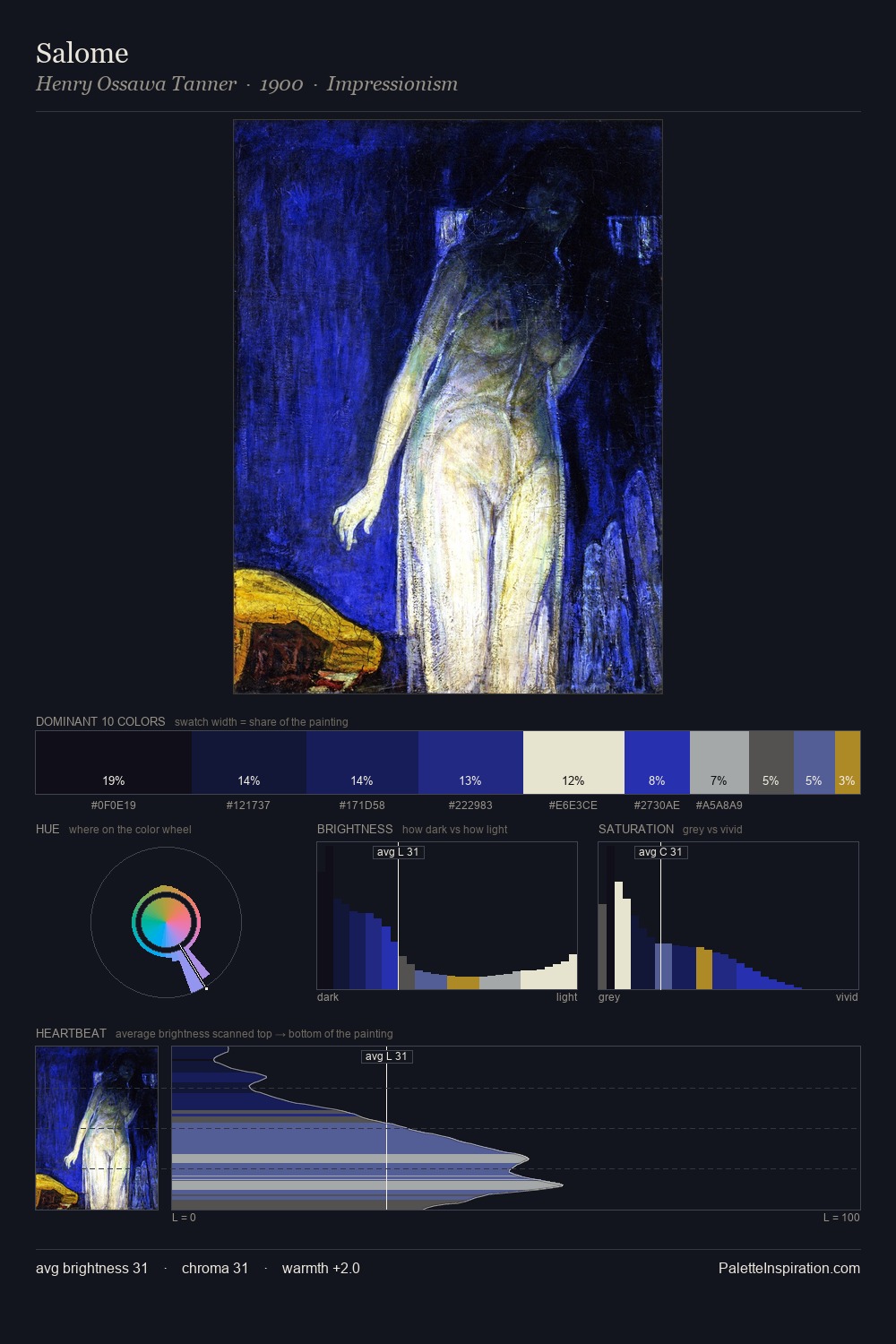Click the 'DOMINANT 10 COLORS' heading
896x1344 pixels.
click(100, 721)
